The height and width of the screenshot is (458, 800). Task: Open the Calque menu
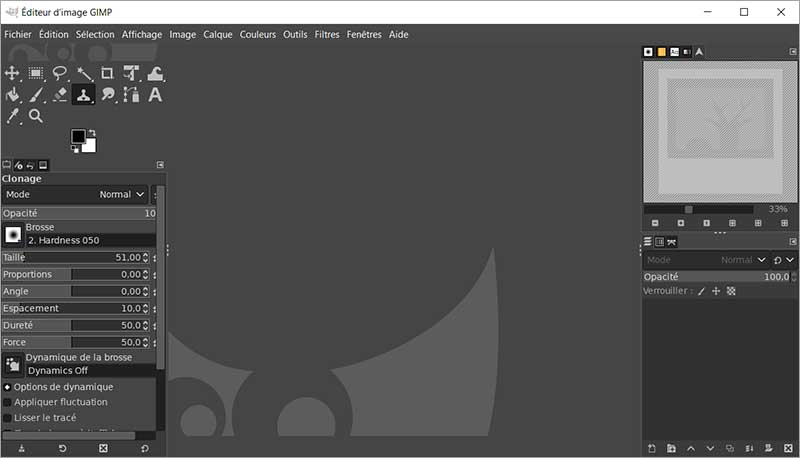218,35
